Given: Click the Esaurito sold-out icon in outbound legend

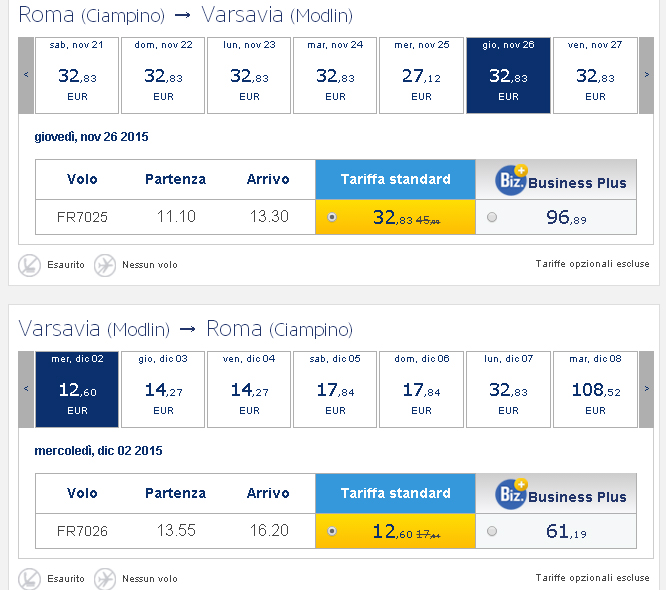Looking at the screenshot, I should point(29,265).
